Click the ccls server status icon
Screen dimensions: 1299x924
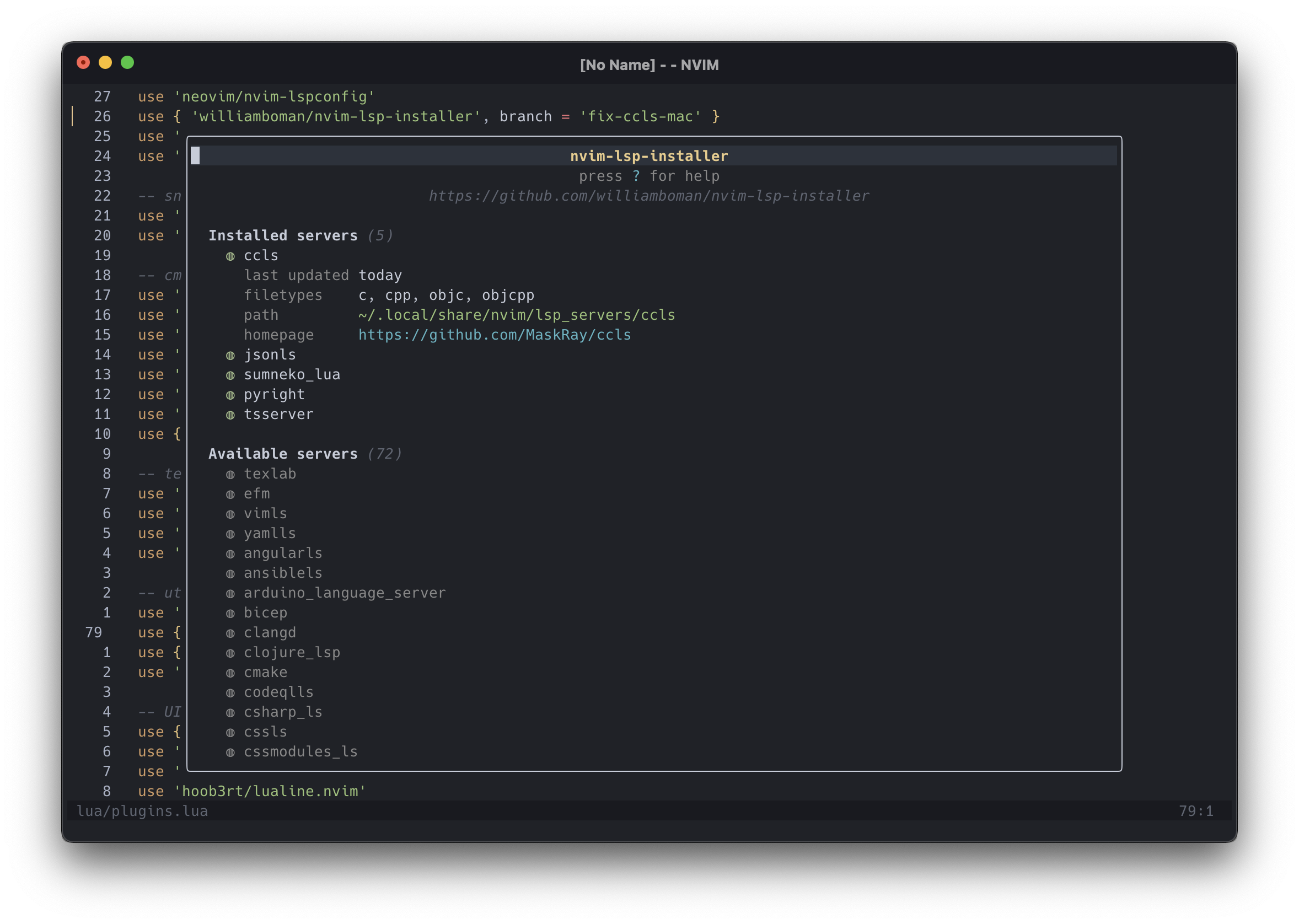(x=230, y=255)
